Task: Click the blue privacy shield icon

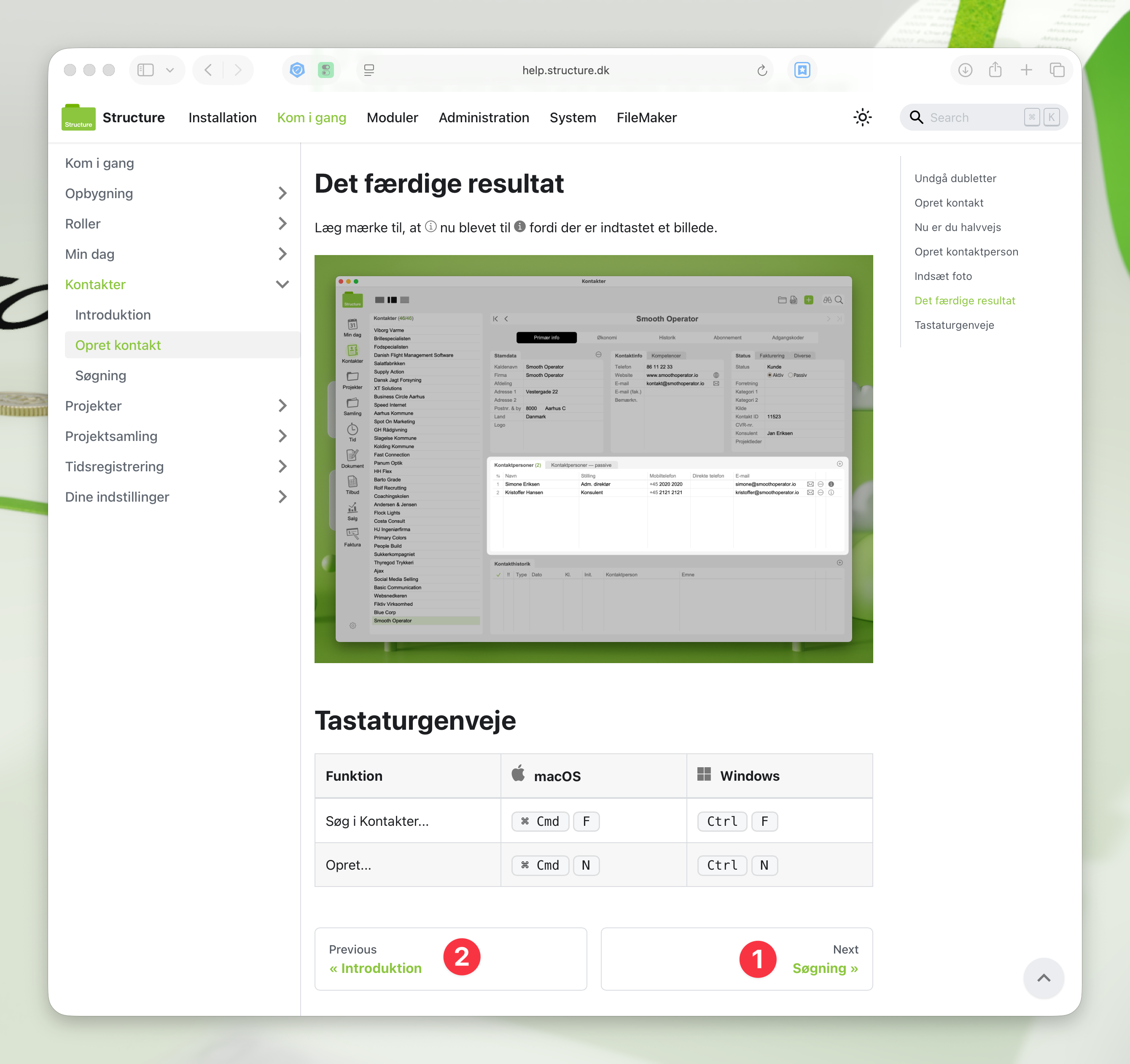Action: 297,70
